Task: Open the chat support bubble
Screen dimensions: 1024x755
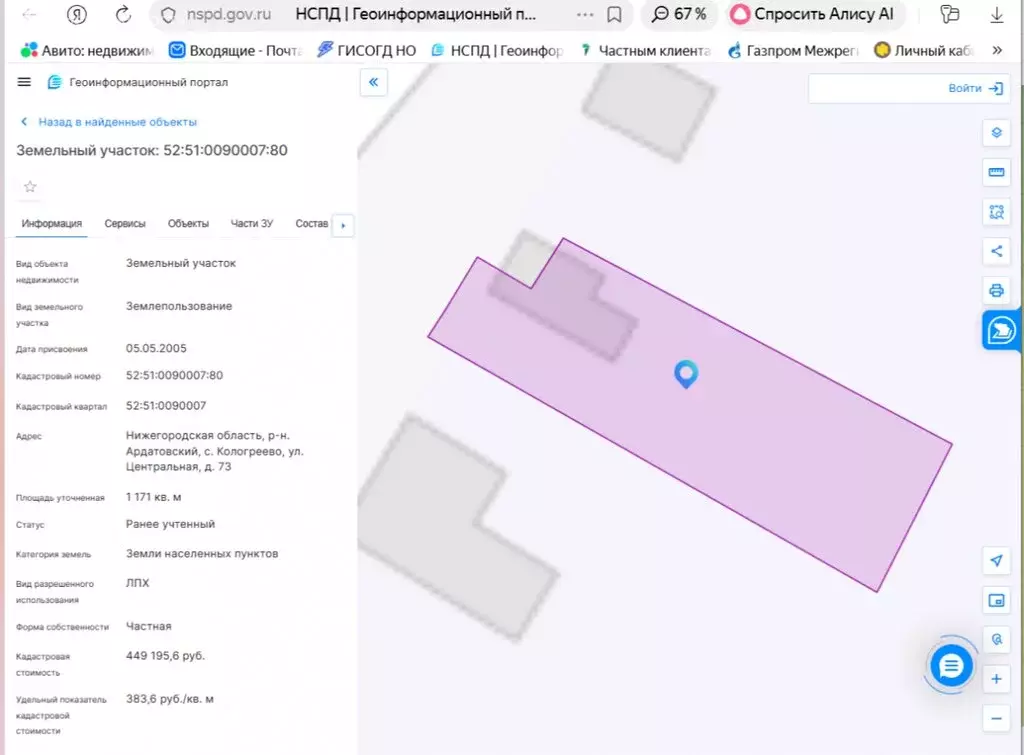Action: tap(950, 665)
